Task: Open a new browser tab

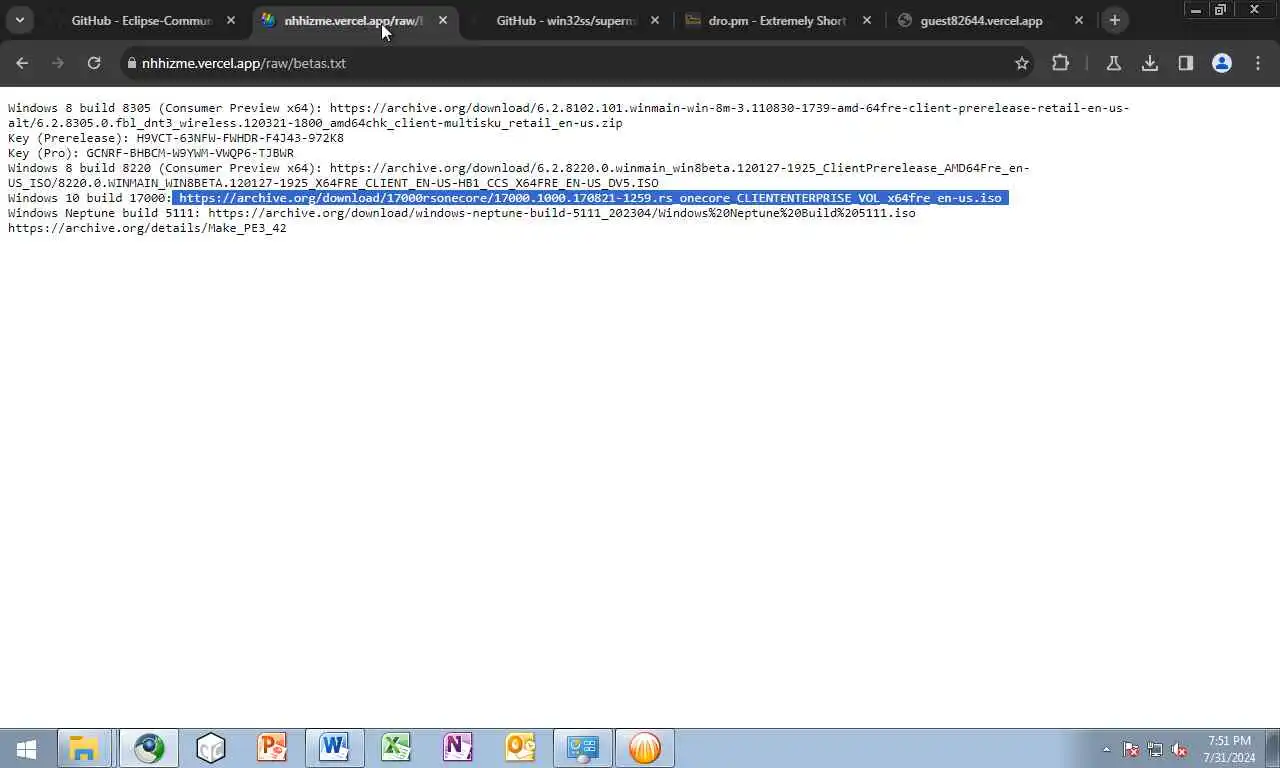Action: (x=1115, y=20)
